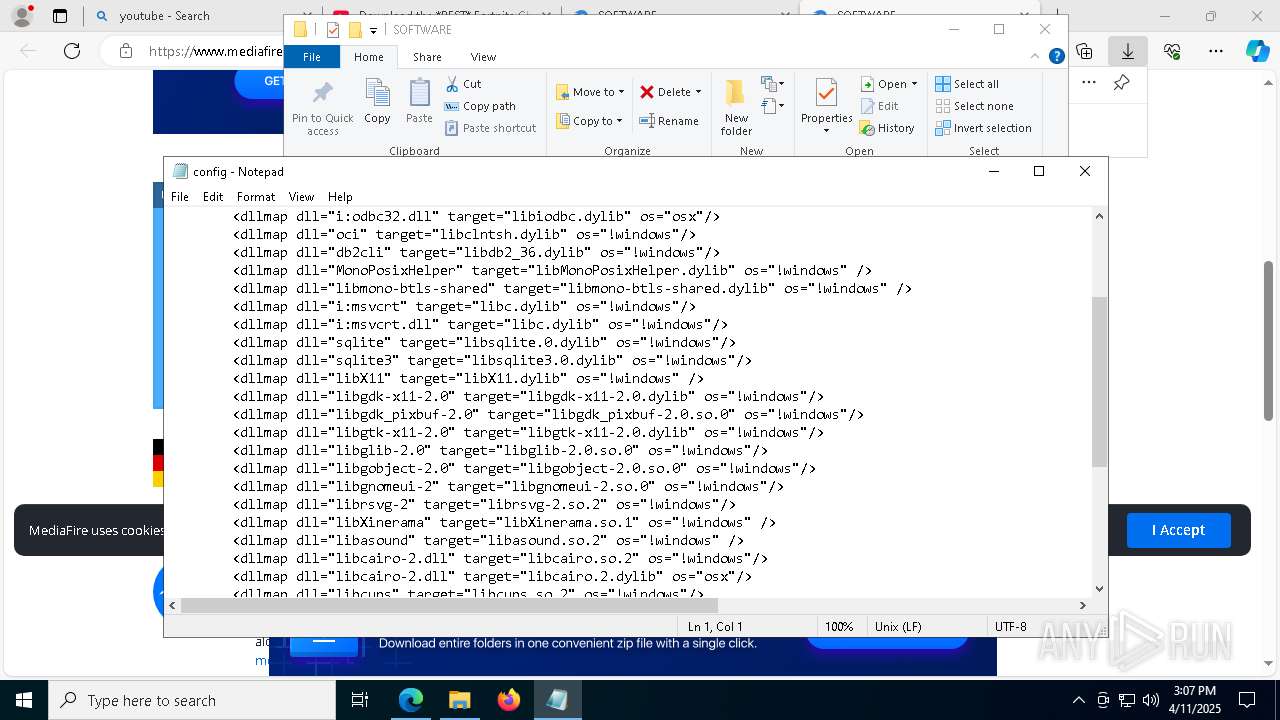Click the Copy icon in Explorer ribbon
Viewport: 1280px width, 720px height.
point(377,101)
